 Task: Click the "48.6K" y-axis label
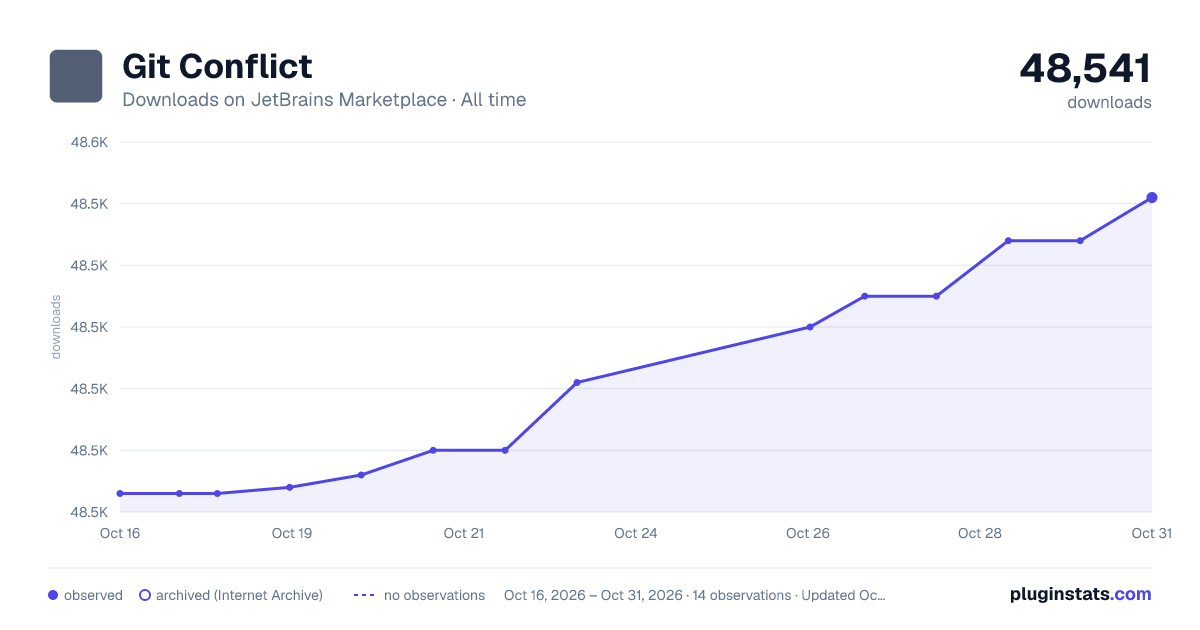[89, 142]
